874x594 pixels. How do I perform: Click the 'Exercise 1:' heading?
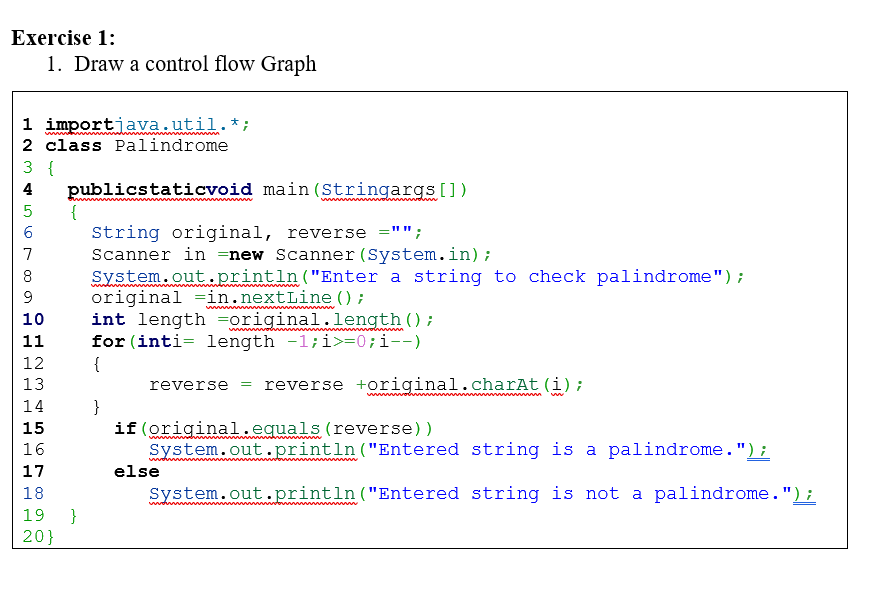64,38
